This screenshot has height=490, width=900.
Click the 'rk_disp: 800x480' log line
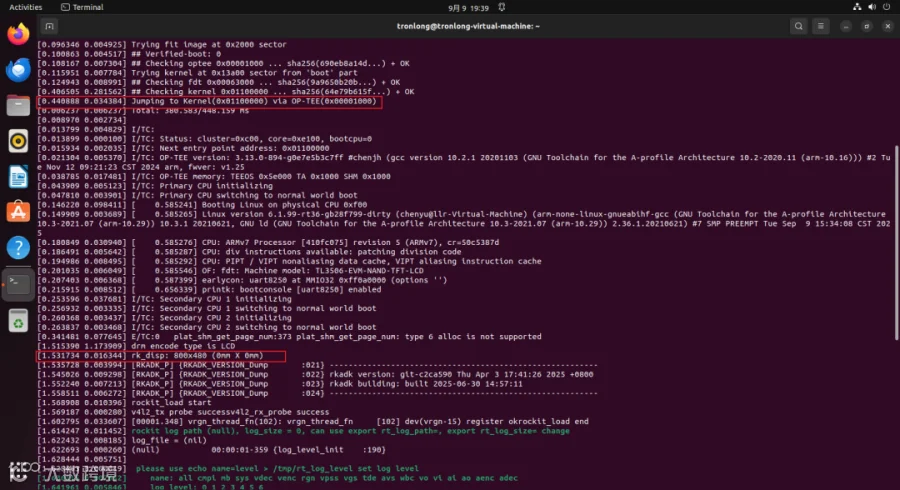pyautogui.click(x=150, y=356)
